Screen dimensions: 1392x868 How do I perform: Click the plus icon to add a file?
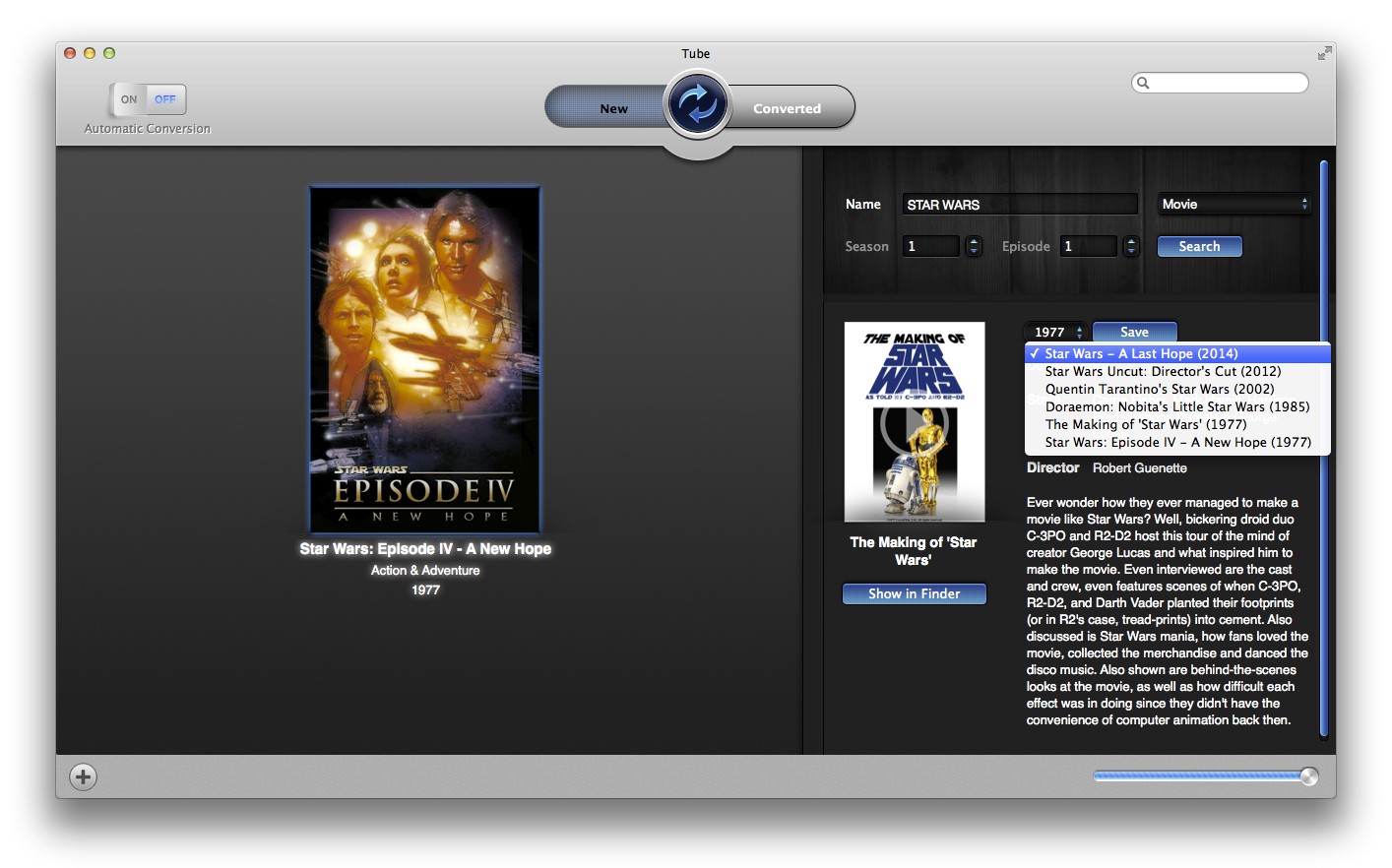coord(84,777)
